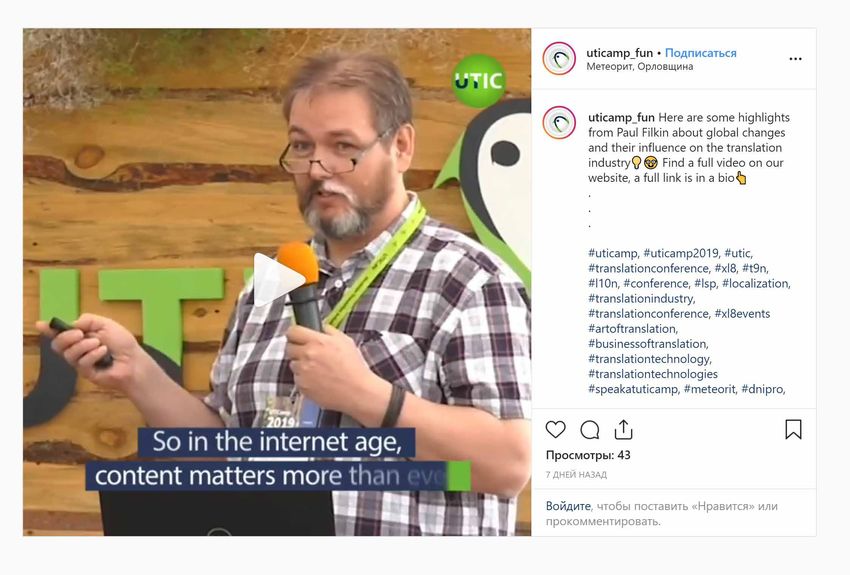Viewport: 850px width, 575px height.
Task: Open the post timestamp 7 дней назад
Action: click(x=576, y=475)
